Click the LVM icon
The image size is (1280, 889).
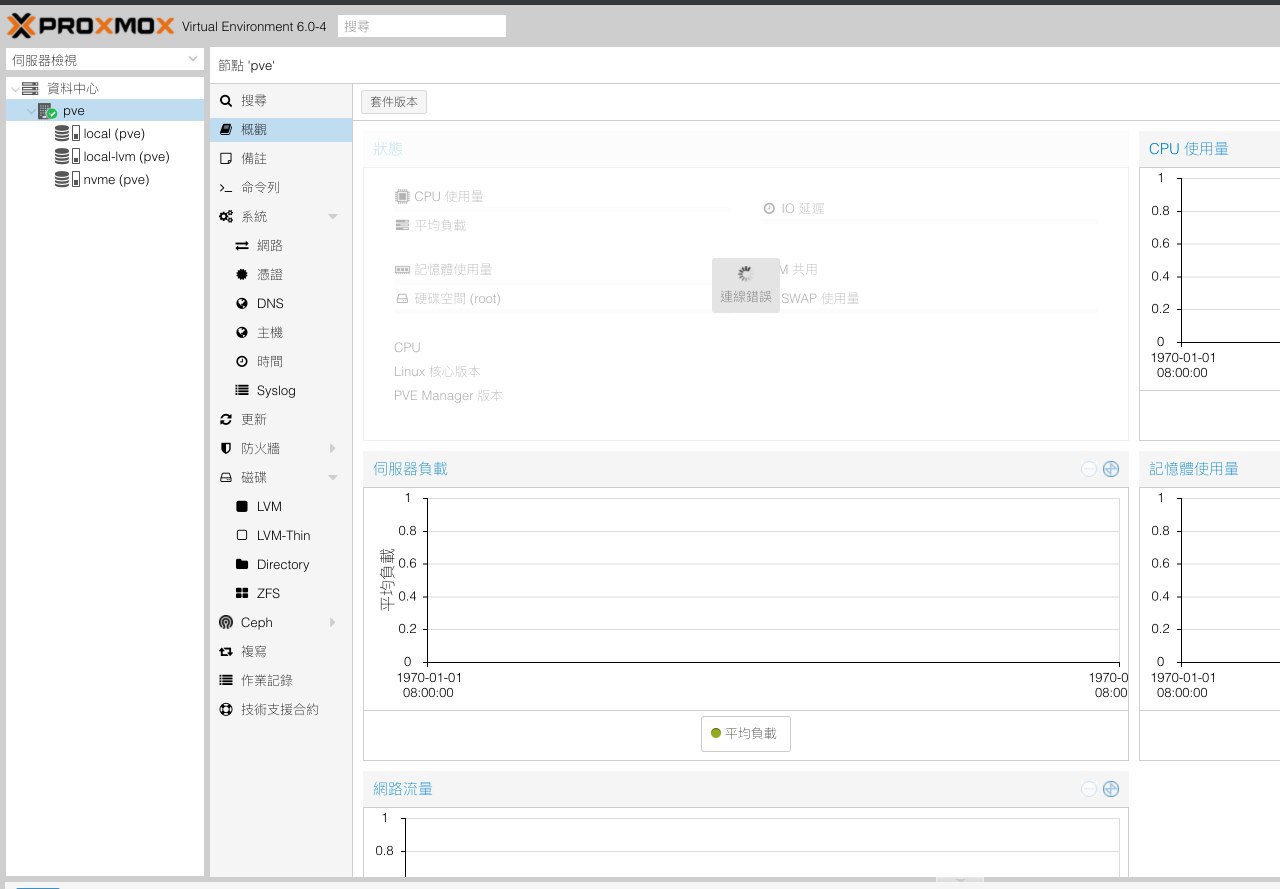coord(242,507)
